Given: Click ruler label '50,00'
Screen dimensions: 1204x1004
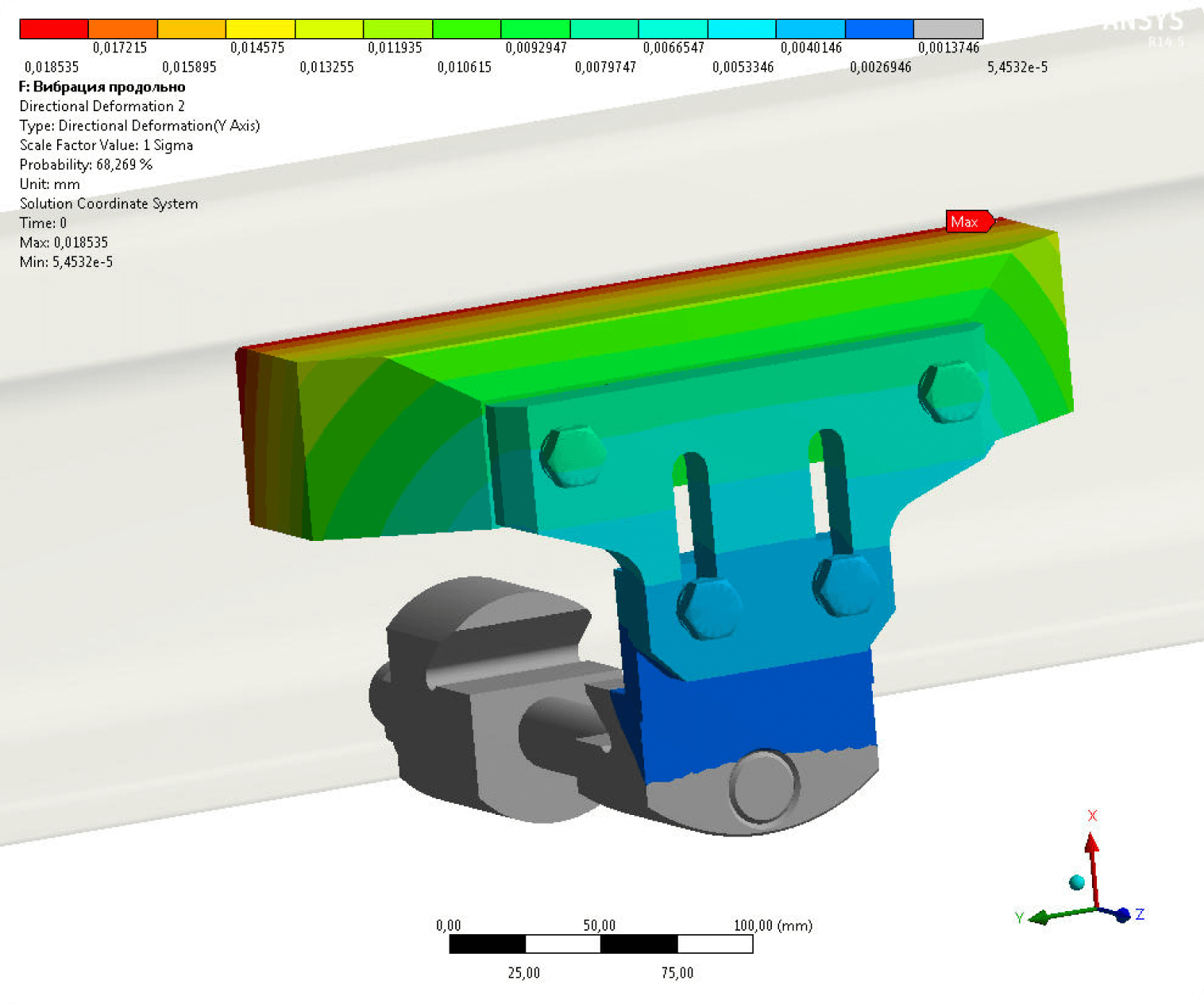Looking at the screenshot, I should pos(600,925).
